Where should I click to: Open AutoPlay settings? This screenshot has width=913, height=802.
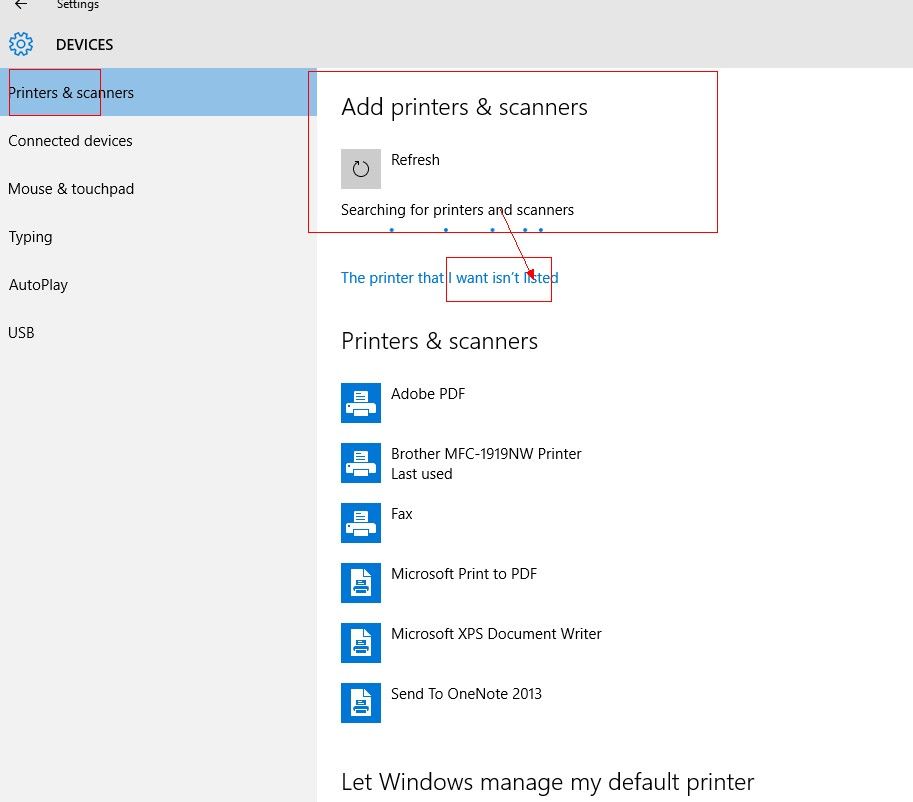(x=38, y=285)
